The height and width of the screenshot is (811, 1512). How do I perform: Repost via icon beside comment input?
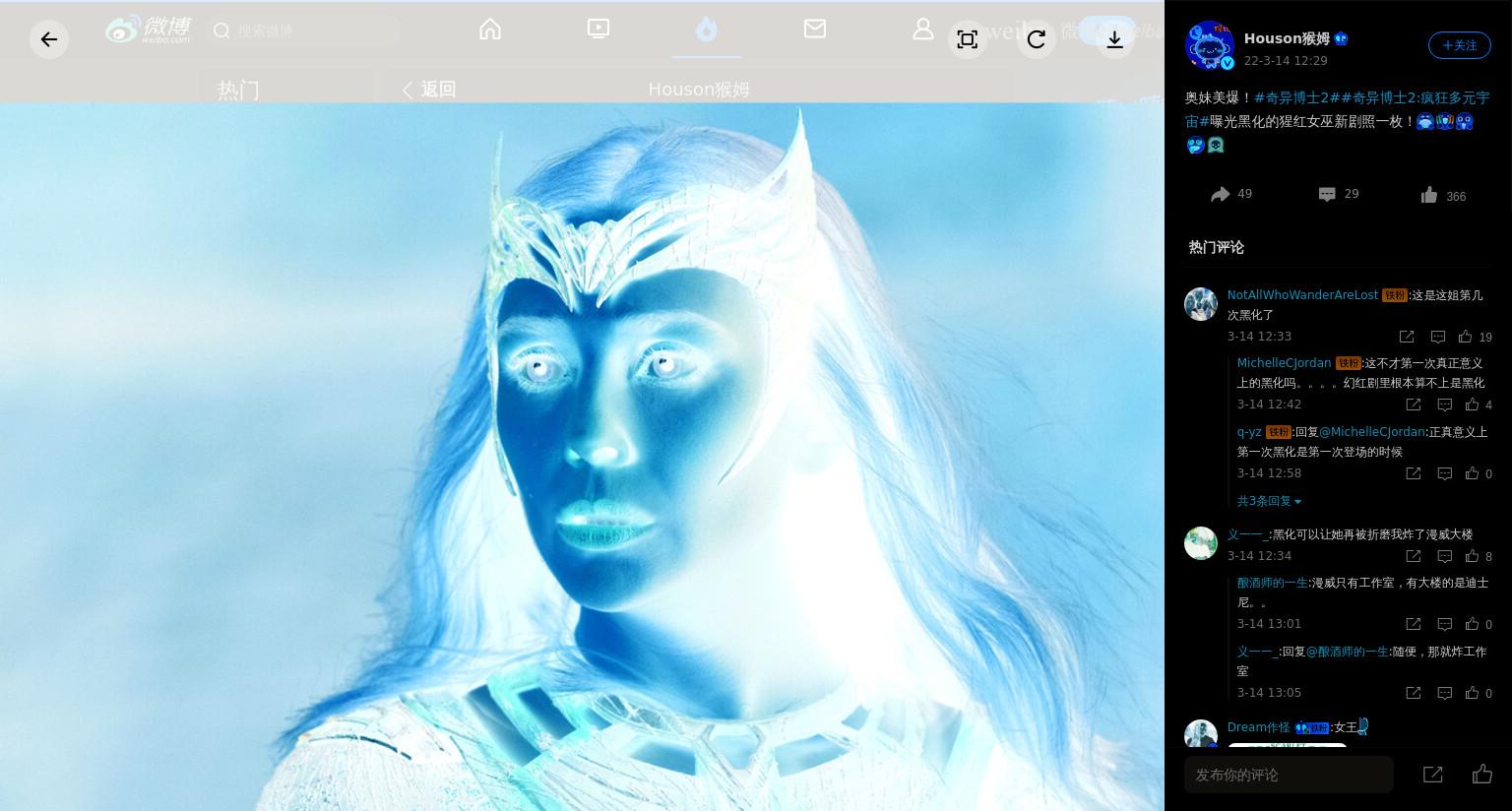[x=1433, y=775]
